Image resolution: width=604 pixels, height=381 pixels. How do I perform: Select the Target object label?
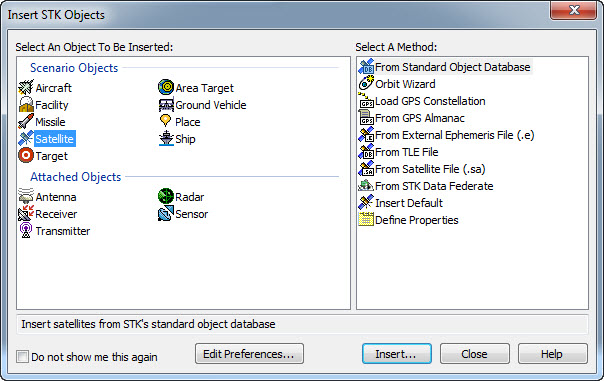tap(52, 156)
